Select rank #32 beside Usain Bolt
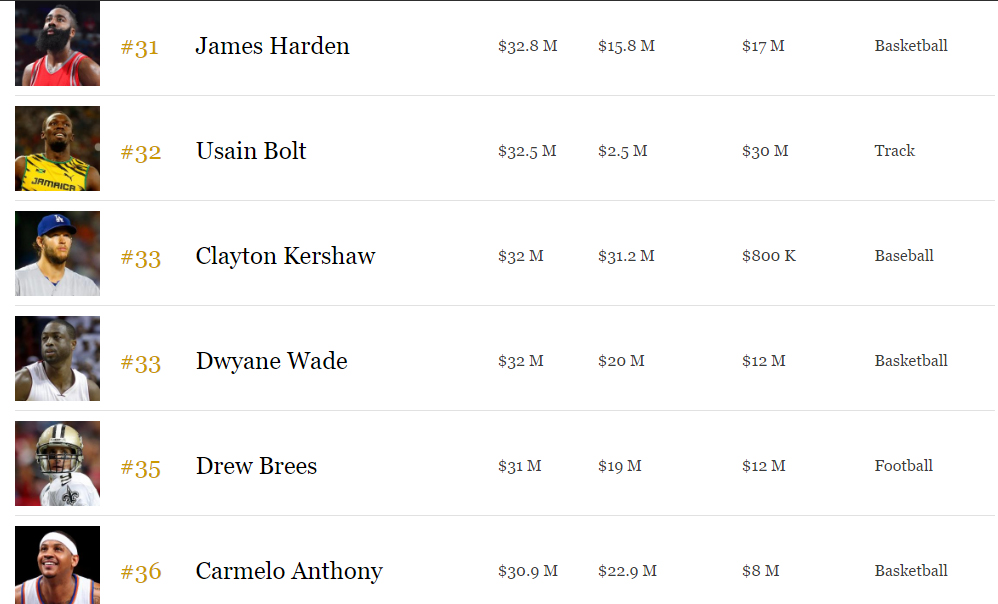This screenshot has width=998, height=604. 141,153
